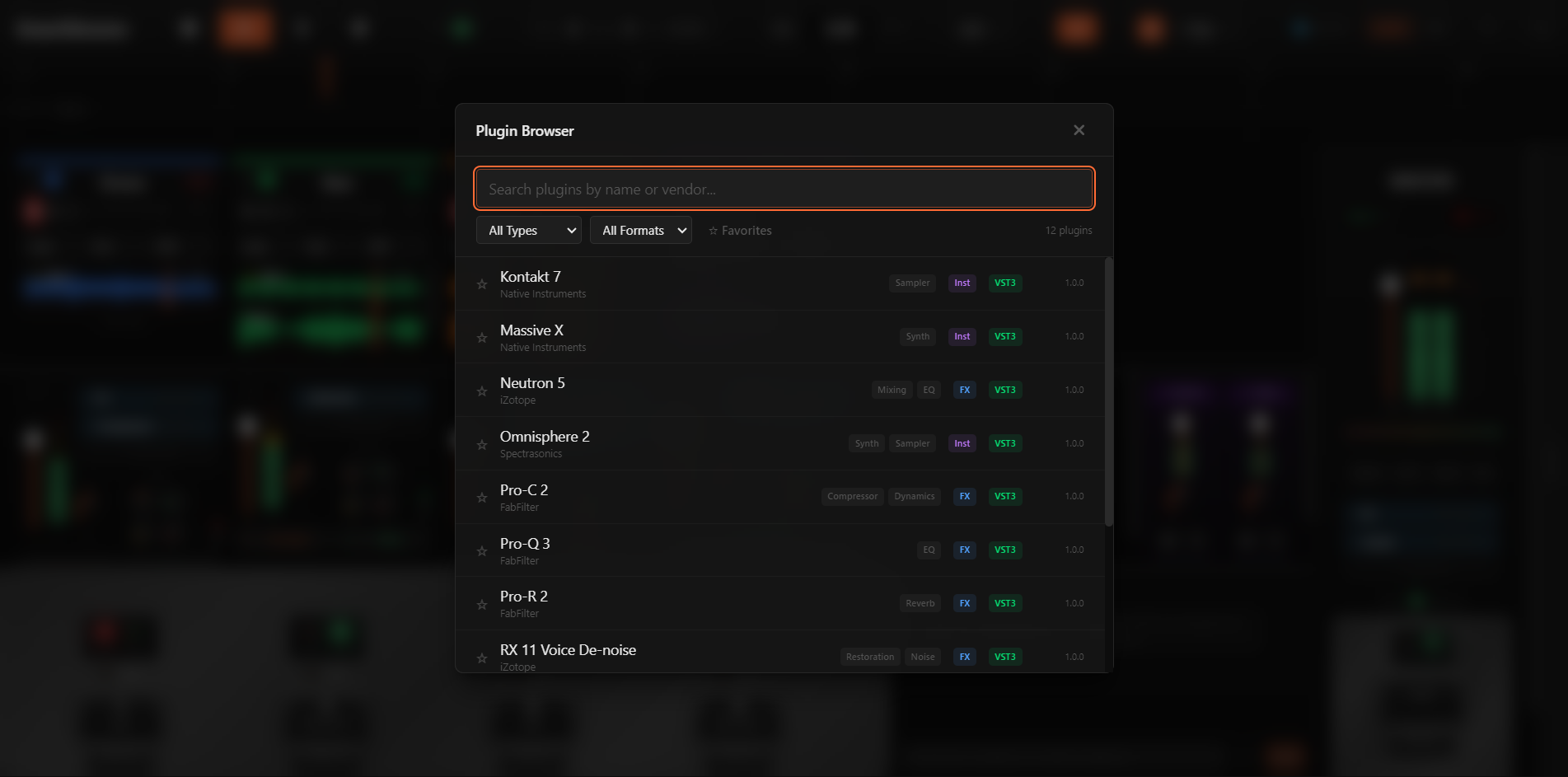1568x777 pixels.
Task: Click the EQ tag on Pro-Q 3
Action: tap(929, 550)
